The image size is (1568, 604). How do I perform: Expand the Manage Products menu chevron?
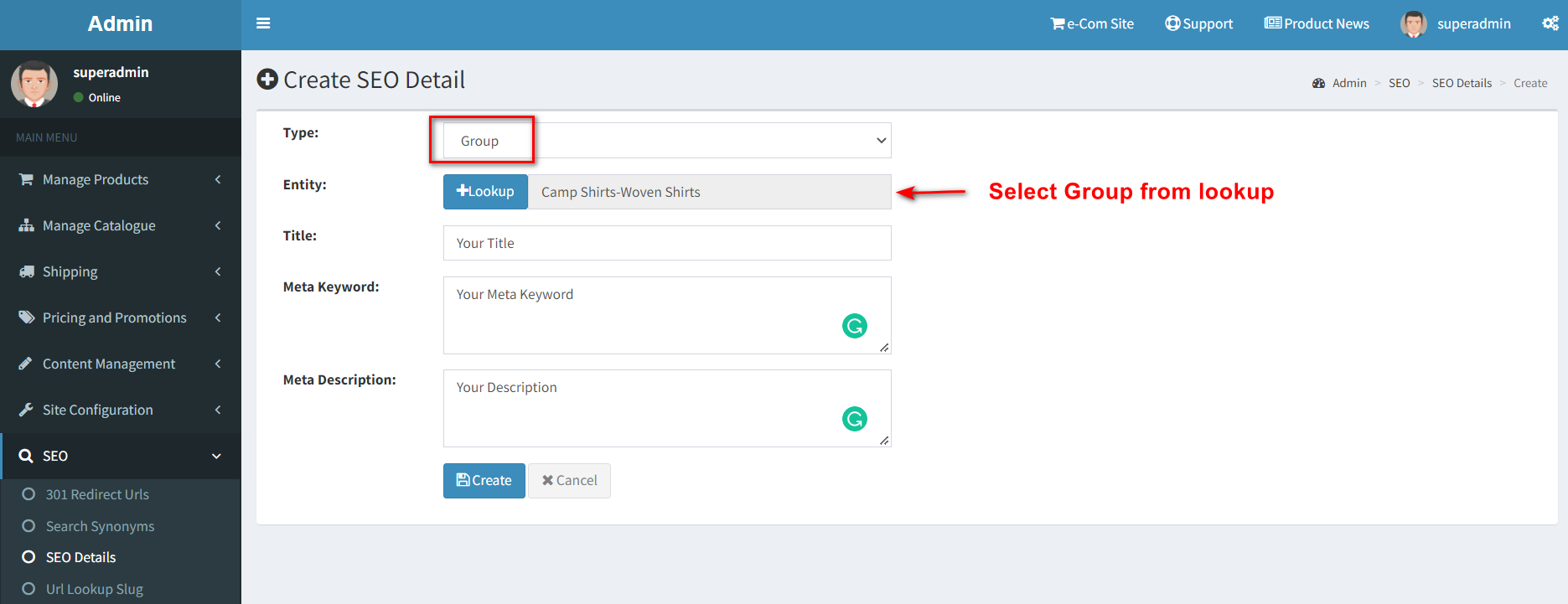click(x=218, y=179)
